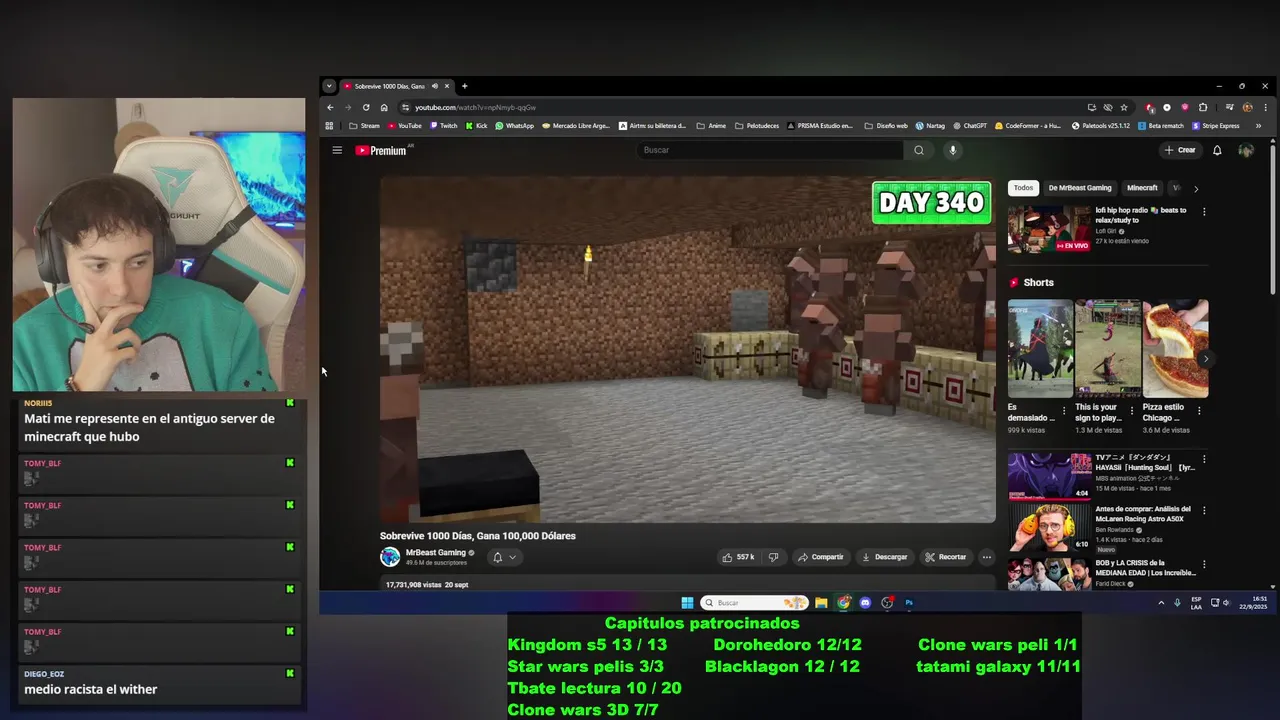The height and width of the screenshot is (720, 1280).
Task: Go back with browser back arrow
Action: click(x=330, y=107)
